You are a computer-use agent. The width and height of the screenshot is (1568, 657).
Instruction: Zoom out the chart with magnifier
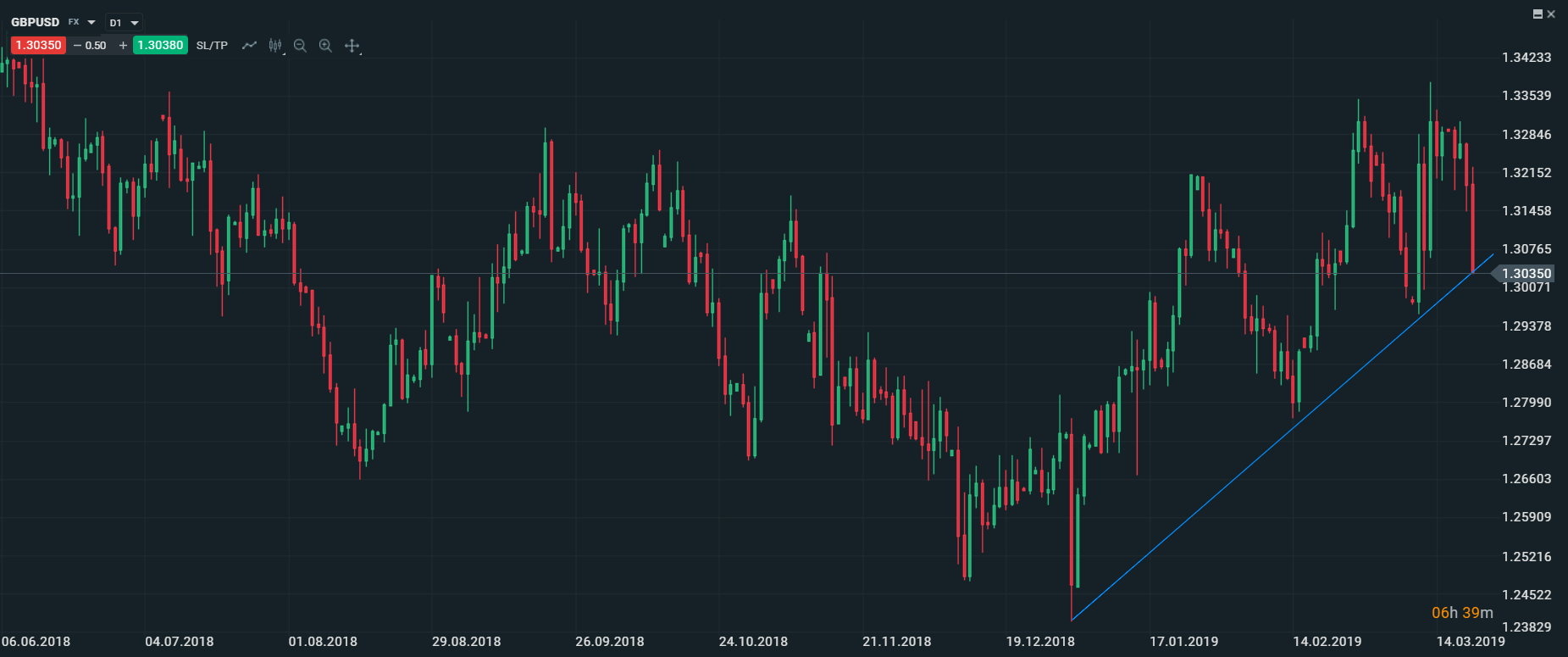click(x=300, y=46)
